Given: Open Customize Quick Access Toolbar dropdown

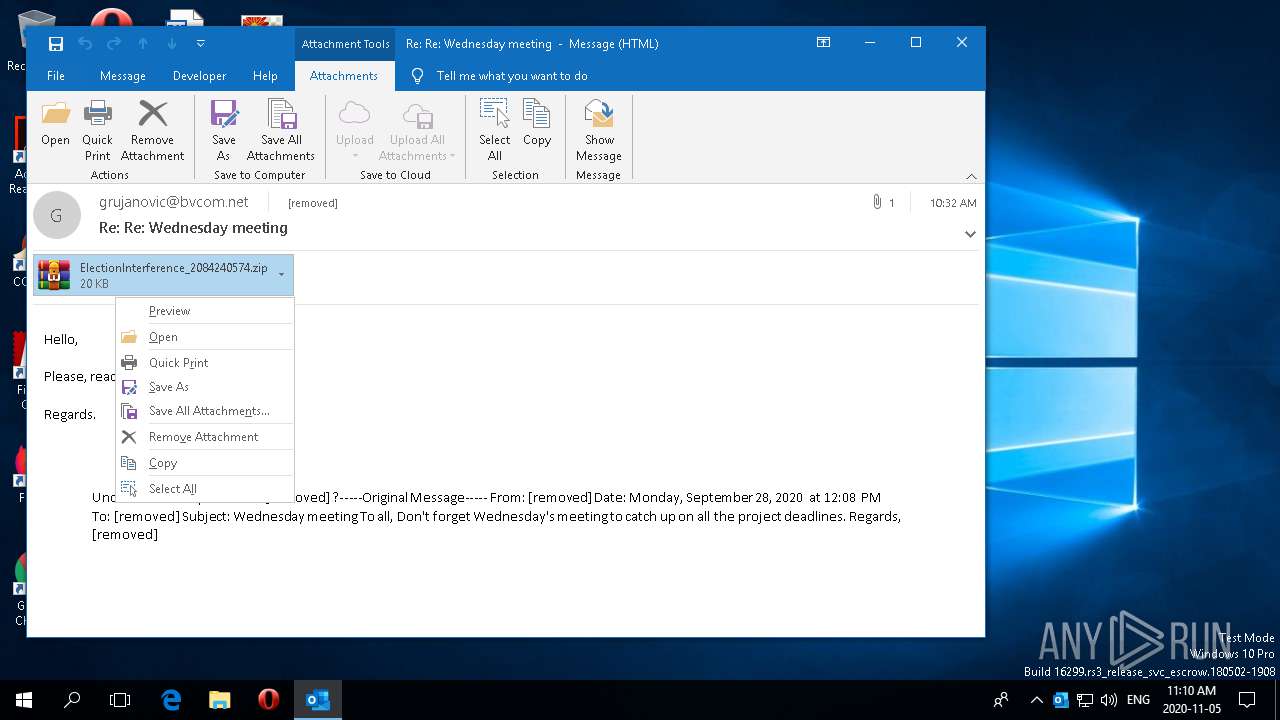Looking at the screenshot, I should pos(200,43).
